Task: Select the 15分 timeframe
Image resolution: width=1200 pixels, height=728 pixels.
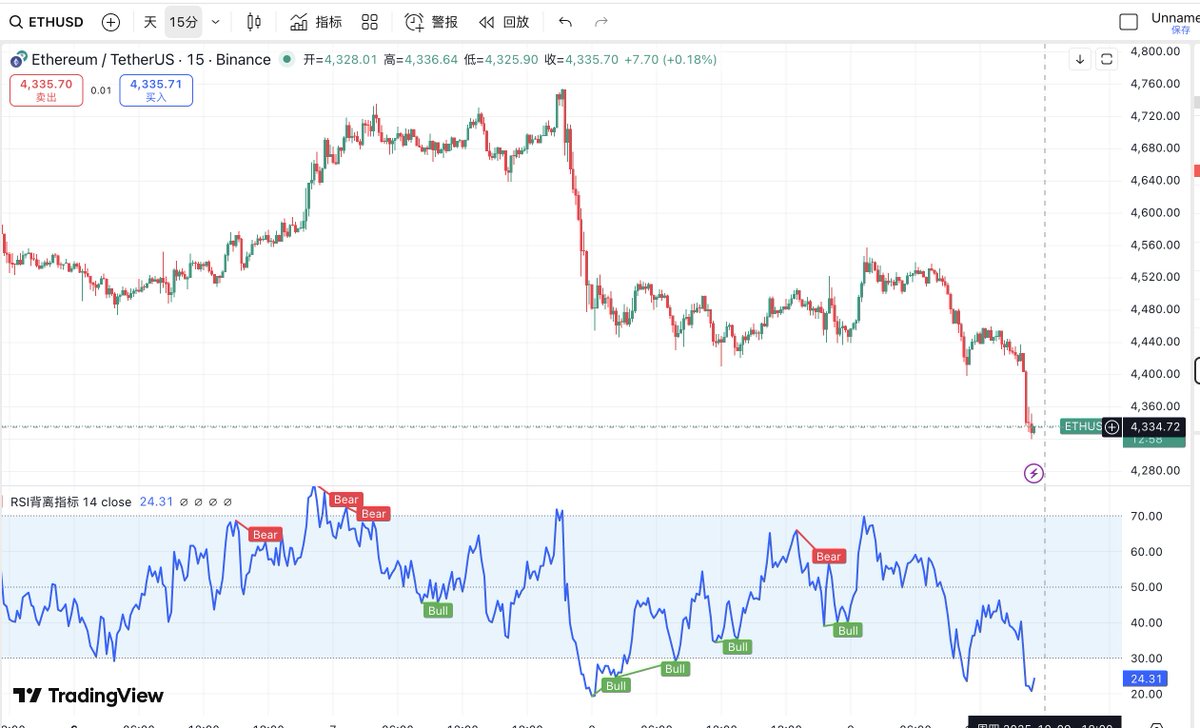Action: pos(183,22)
